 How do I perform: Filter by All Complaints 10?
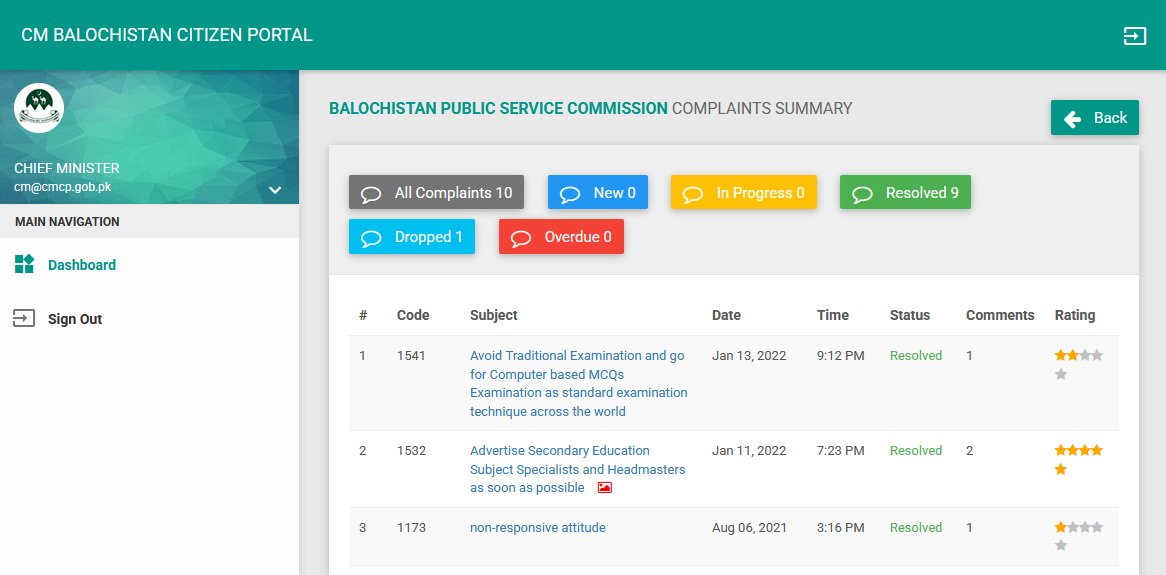click(436, 193)
